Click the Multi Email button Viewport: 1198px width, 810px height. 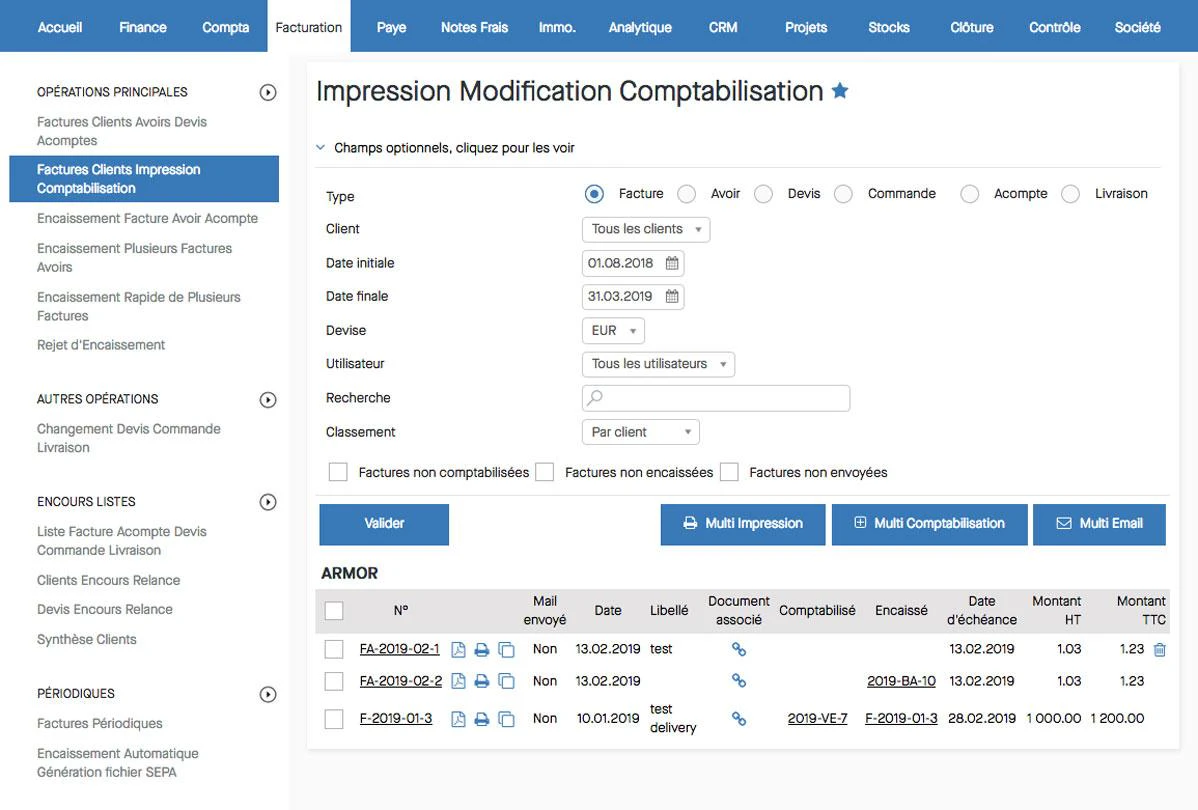(1099, 523)
